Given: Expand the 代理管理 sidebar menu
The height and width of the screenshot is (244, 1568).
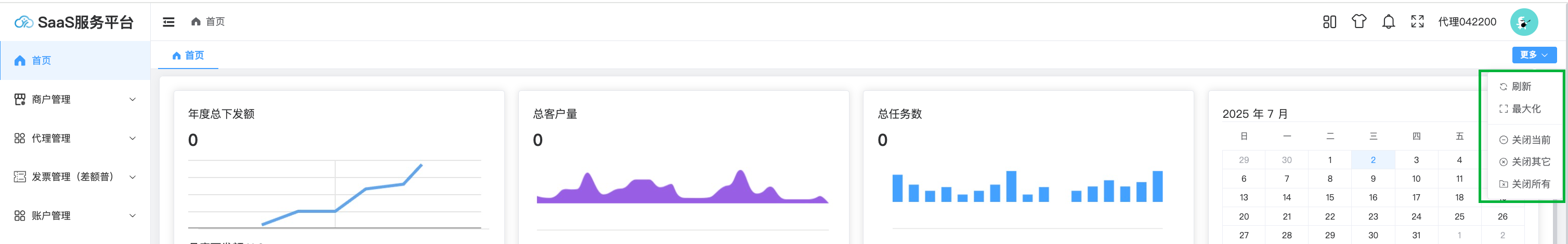Looking at the screenshot, I should [75, 138].
